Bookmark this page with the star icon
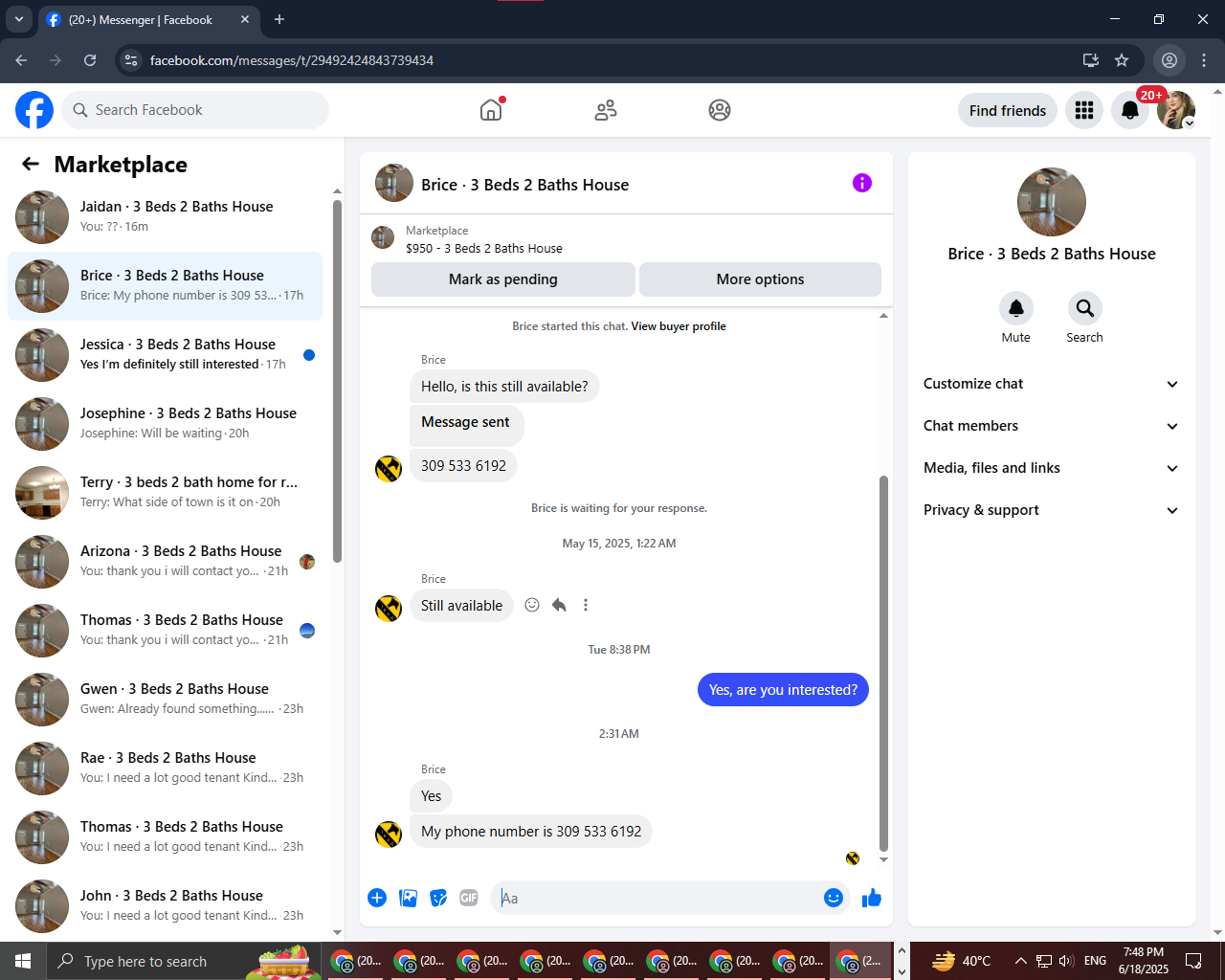Viewport: 1225px width, 980px height. coord(1122,60)
